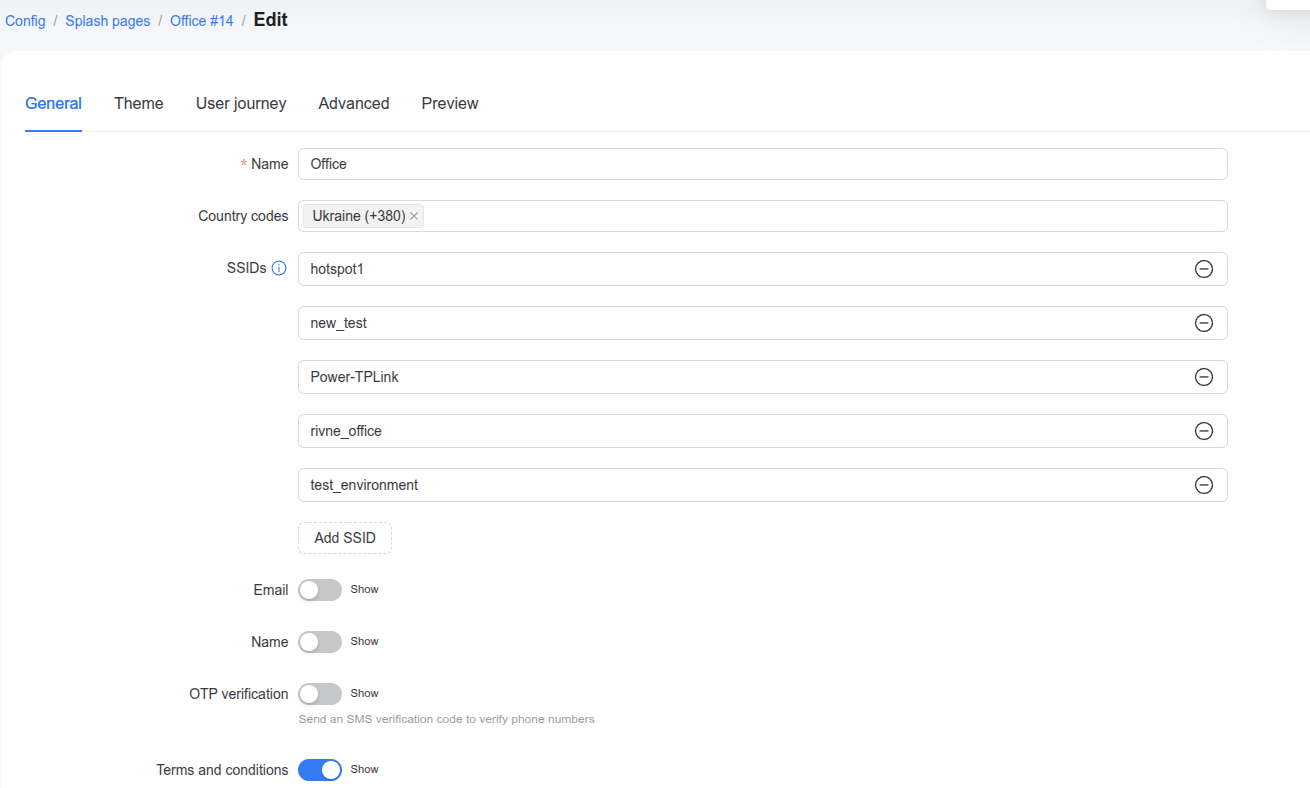Viewport: 1310px width, 788px height.
Task: Click the Name input containing Office
Action: (x=762, y=164)
